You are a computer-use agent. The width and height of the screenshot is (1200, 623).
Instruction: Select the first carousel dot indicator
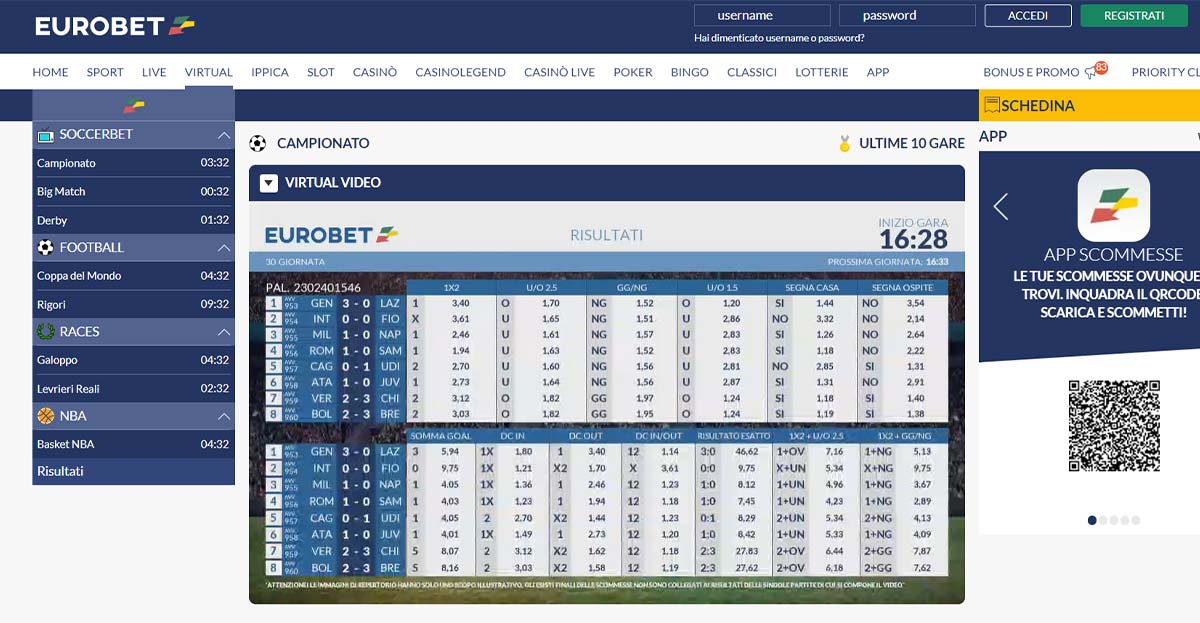[x=1091, y=520]
